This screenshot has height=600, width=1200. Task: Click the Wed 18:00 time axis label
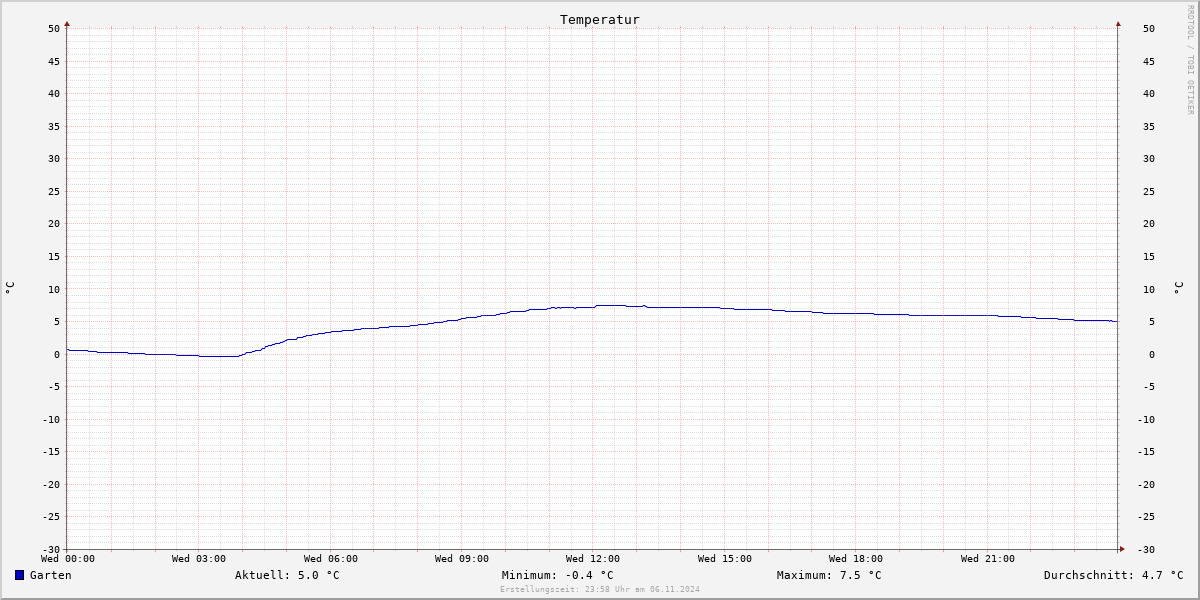pos(856,559)
